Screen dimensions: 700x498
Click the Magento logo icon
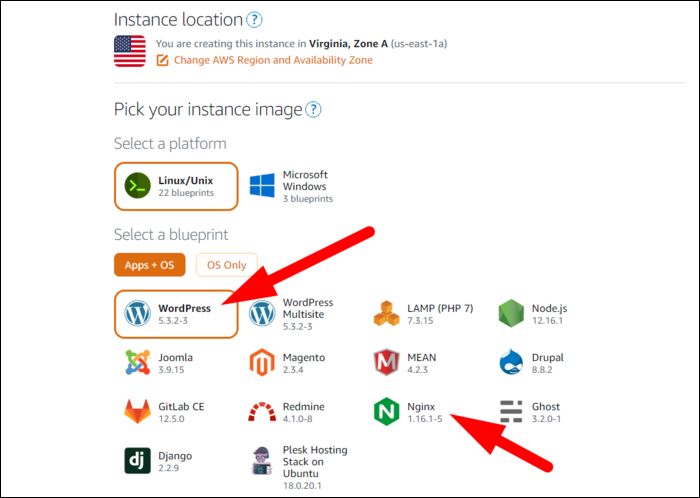coord(262,362)
